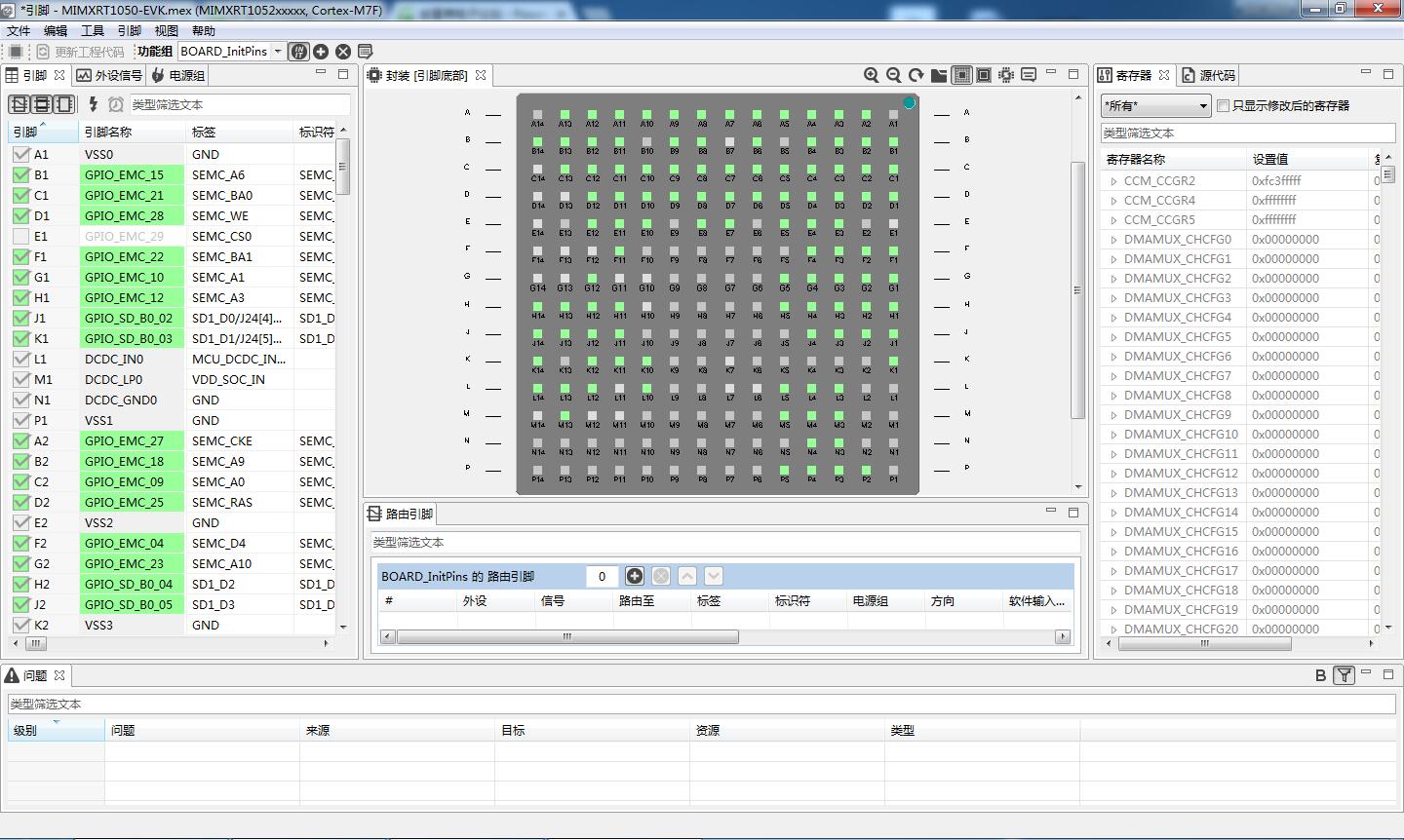
Task: Click the 更新工程代码 update code button
Action: point(80,52)
